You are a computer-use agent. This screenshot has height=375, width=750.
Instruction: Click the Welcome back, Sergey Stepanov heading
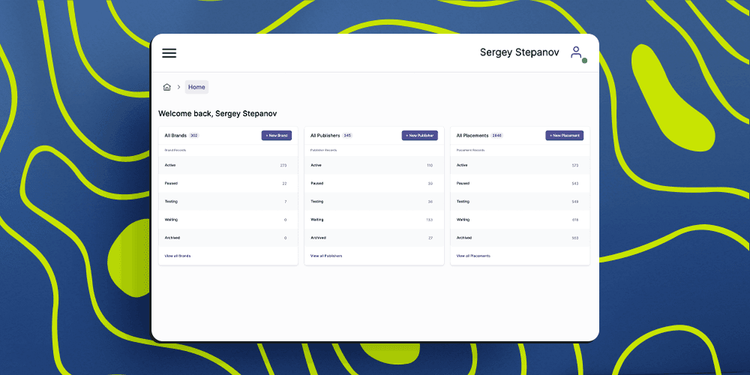(x=218, y=114)
